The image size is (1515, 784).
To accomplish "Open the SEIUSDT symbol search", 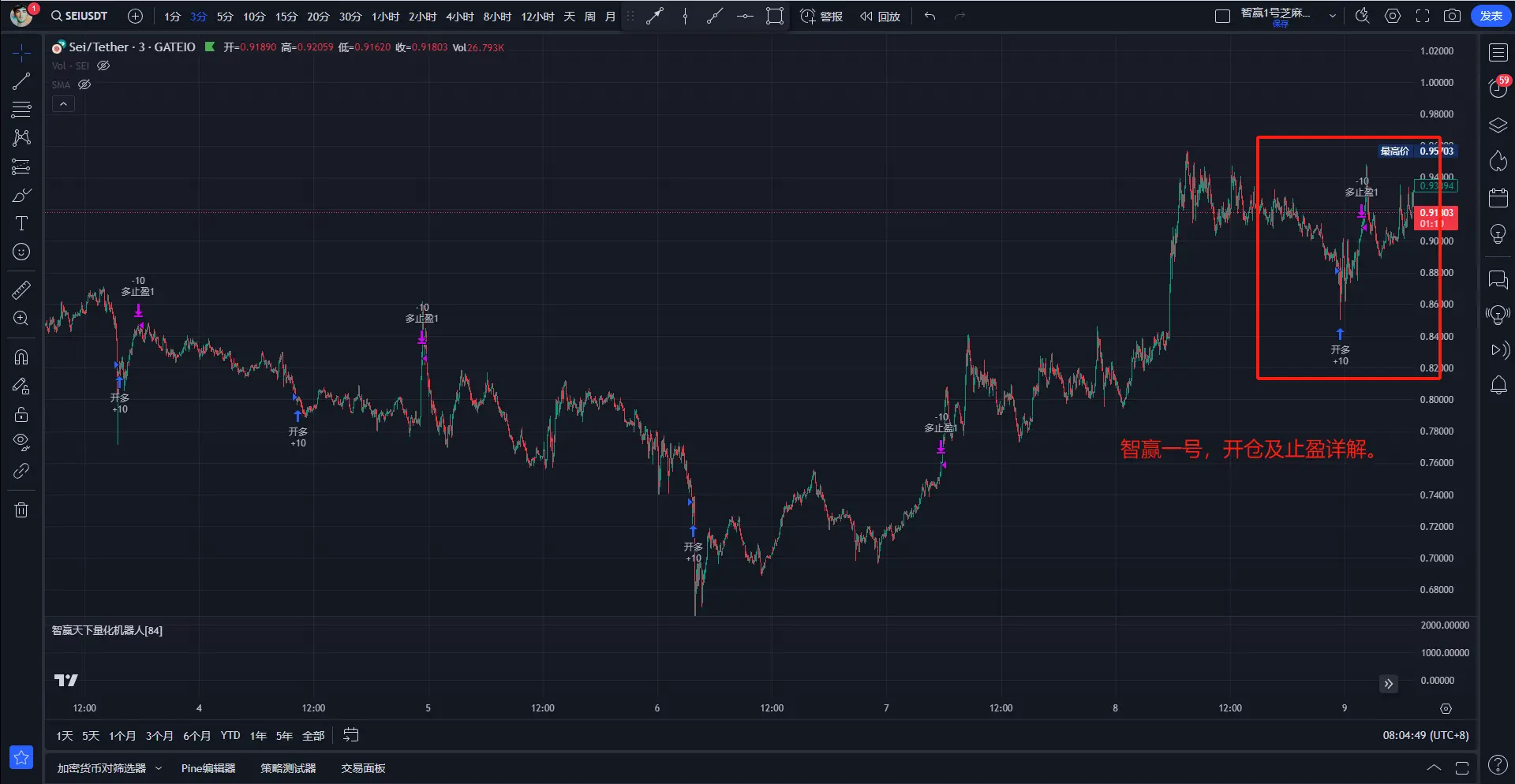I will pyautogui.click(x=79, y=16).
